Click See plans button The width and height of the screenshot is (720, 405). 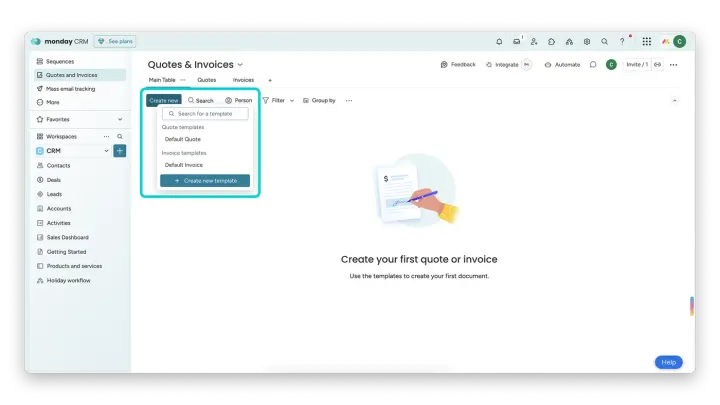pos(115,41)
